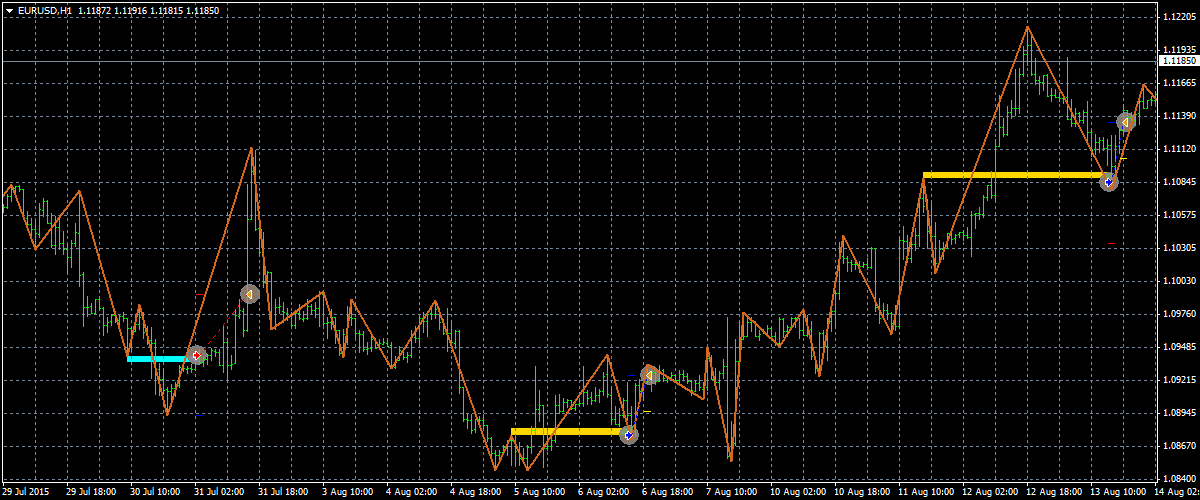
Task: Click the 6 Aug 18:00 time label
Action: tap(668, 493)
